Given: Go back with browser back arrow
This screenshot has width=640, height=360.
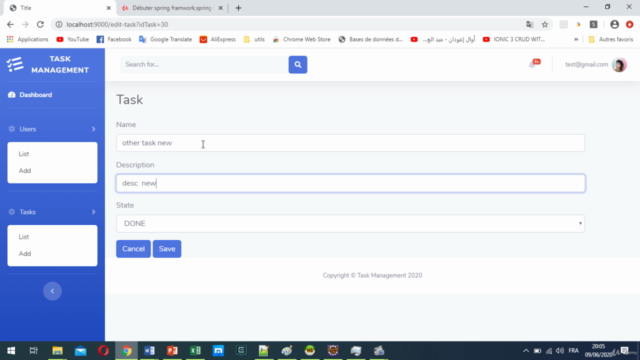Looking at the screenshot, I should (x=10, y=24).
